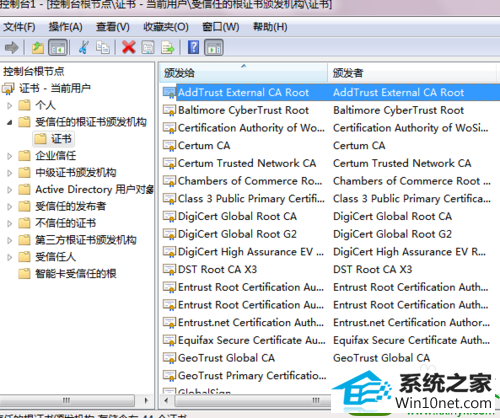Click certificate icon beside Chambers of Commerce Ro...

click(169, 181)
